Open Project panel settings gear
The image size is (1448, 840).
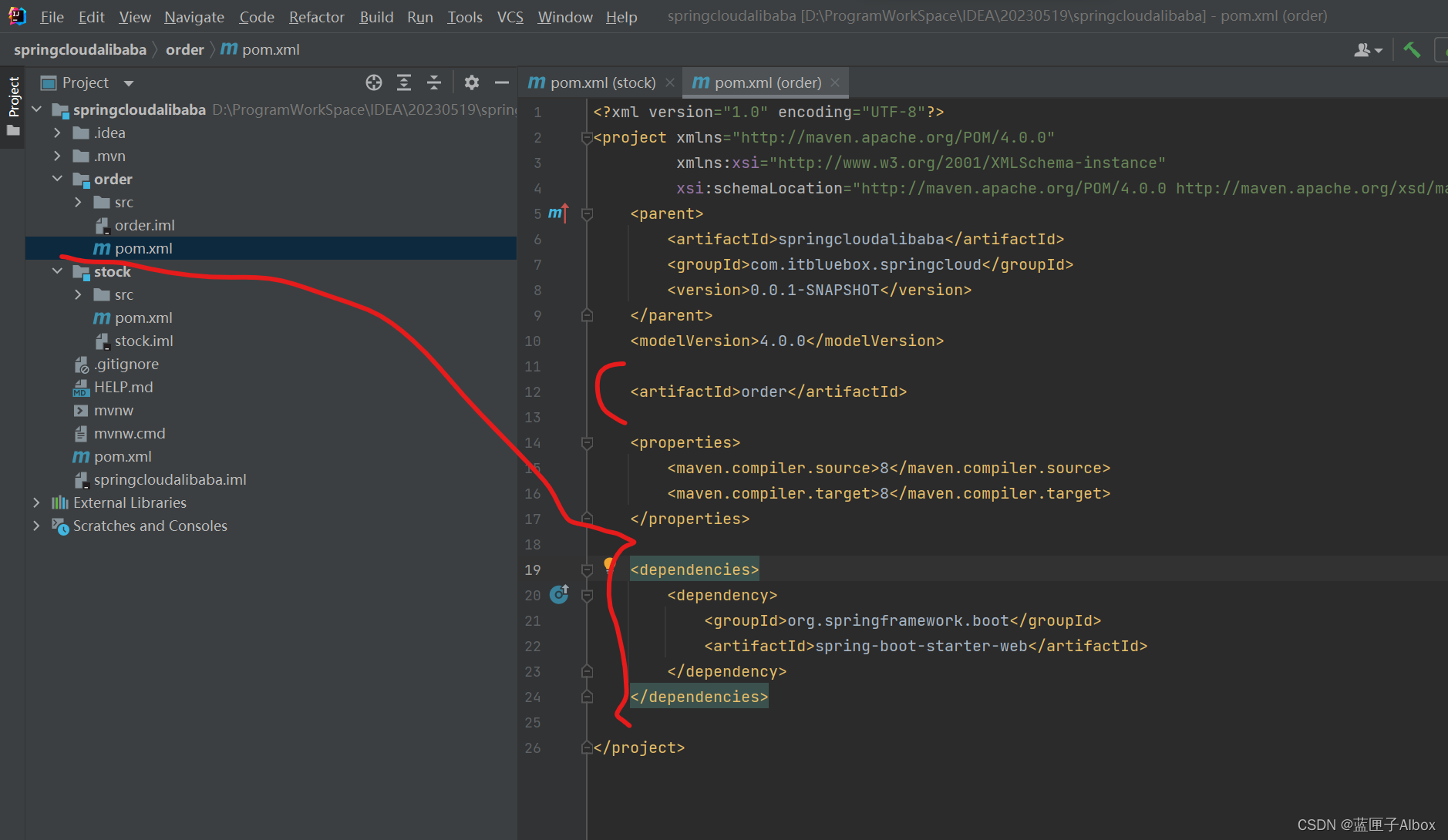[x=472, y=82]
